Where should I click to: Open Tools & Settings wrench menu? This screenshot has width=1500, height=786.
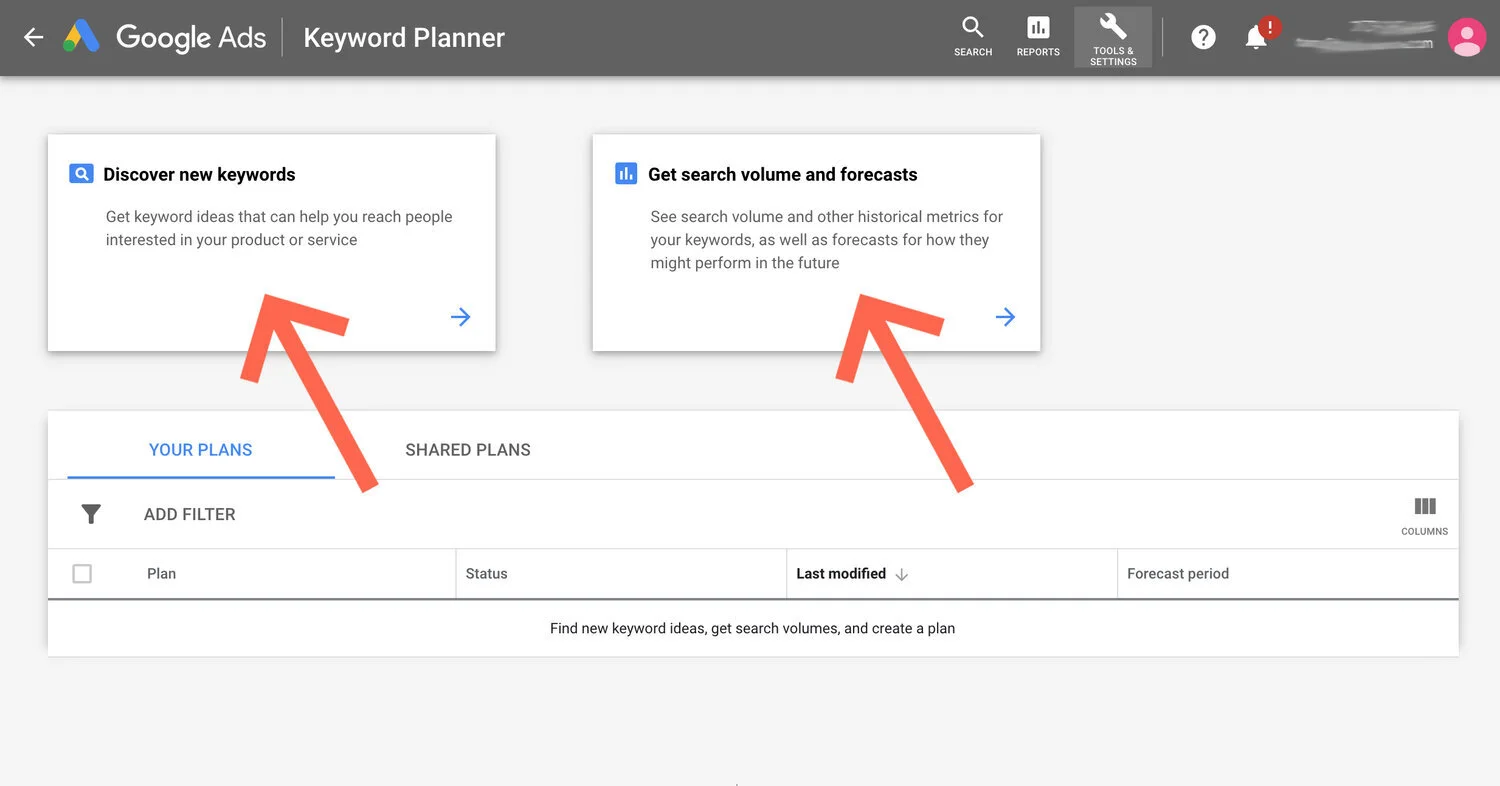(x=1113, y=39)
